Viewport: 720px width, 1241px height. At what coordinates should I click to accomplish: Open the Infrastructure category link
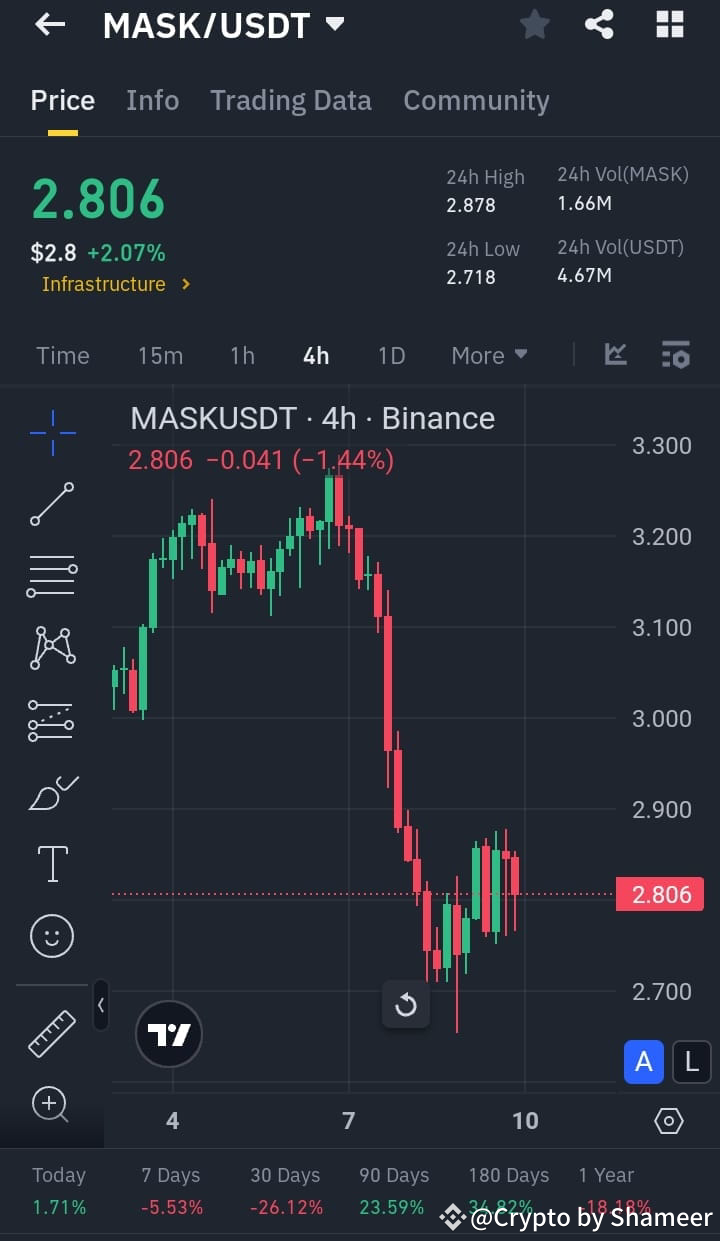point(104,284)
